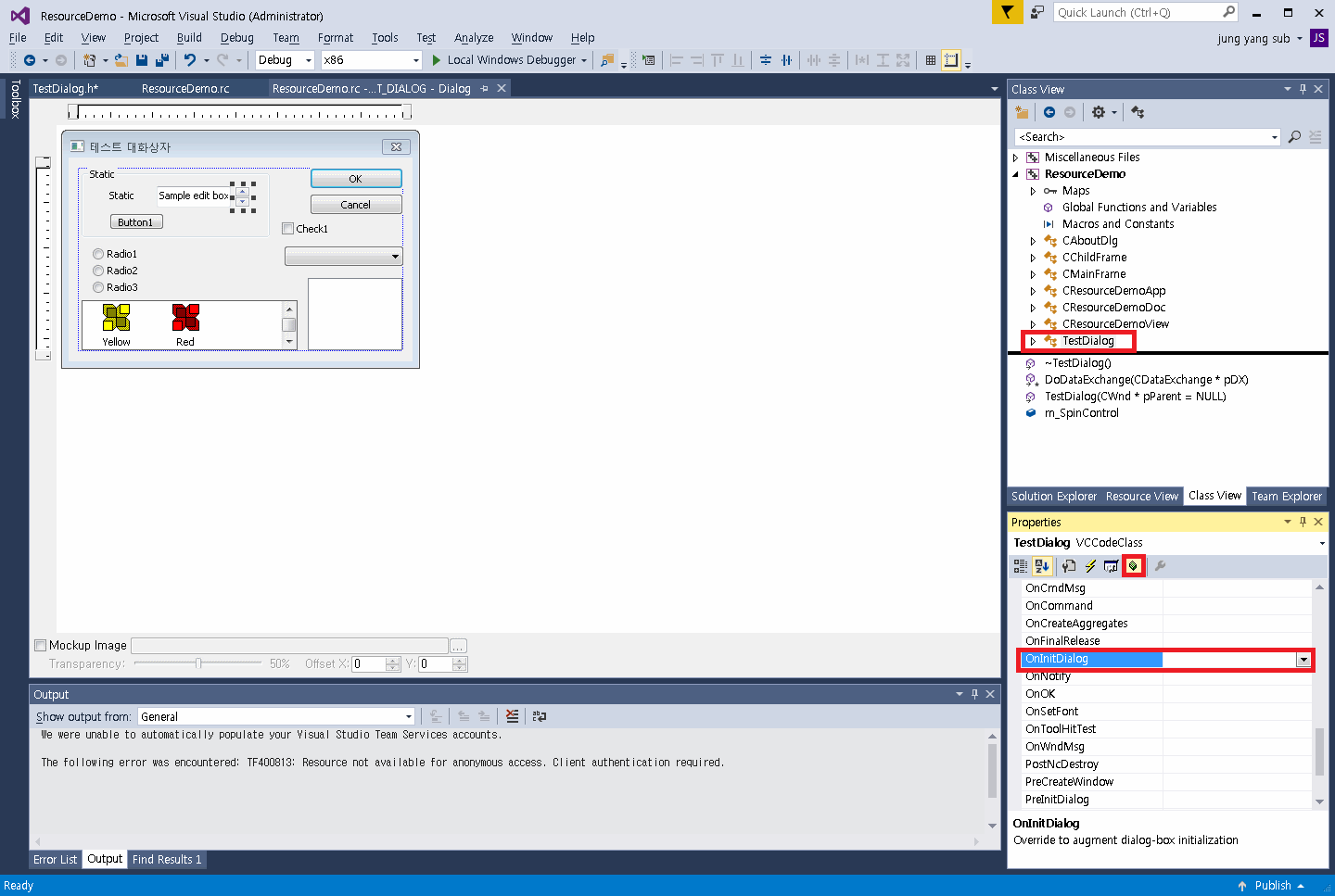Click the Class View new folder icon
1335x896 pixels.
pyautogui.click(x=1022, y=112)
